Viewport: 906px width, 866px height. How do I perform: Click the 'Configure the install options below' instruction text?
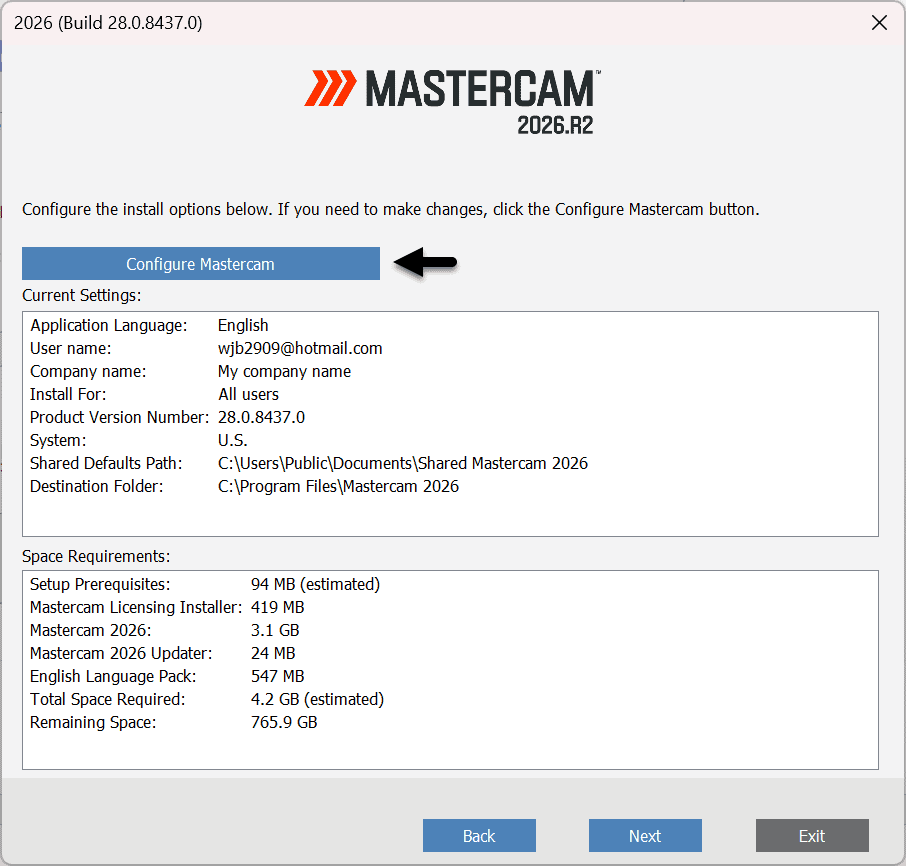click(x=391, y=209)
